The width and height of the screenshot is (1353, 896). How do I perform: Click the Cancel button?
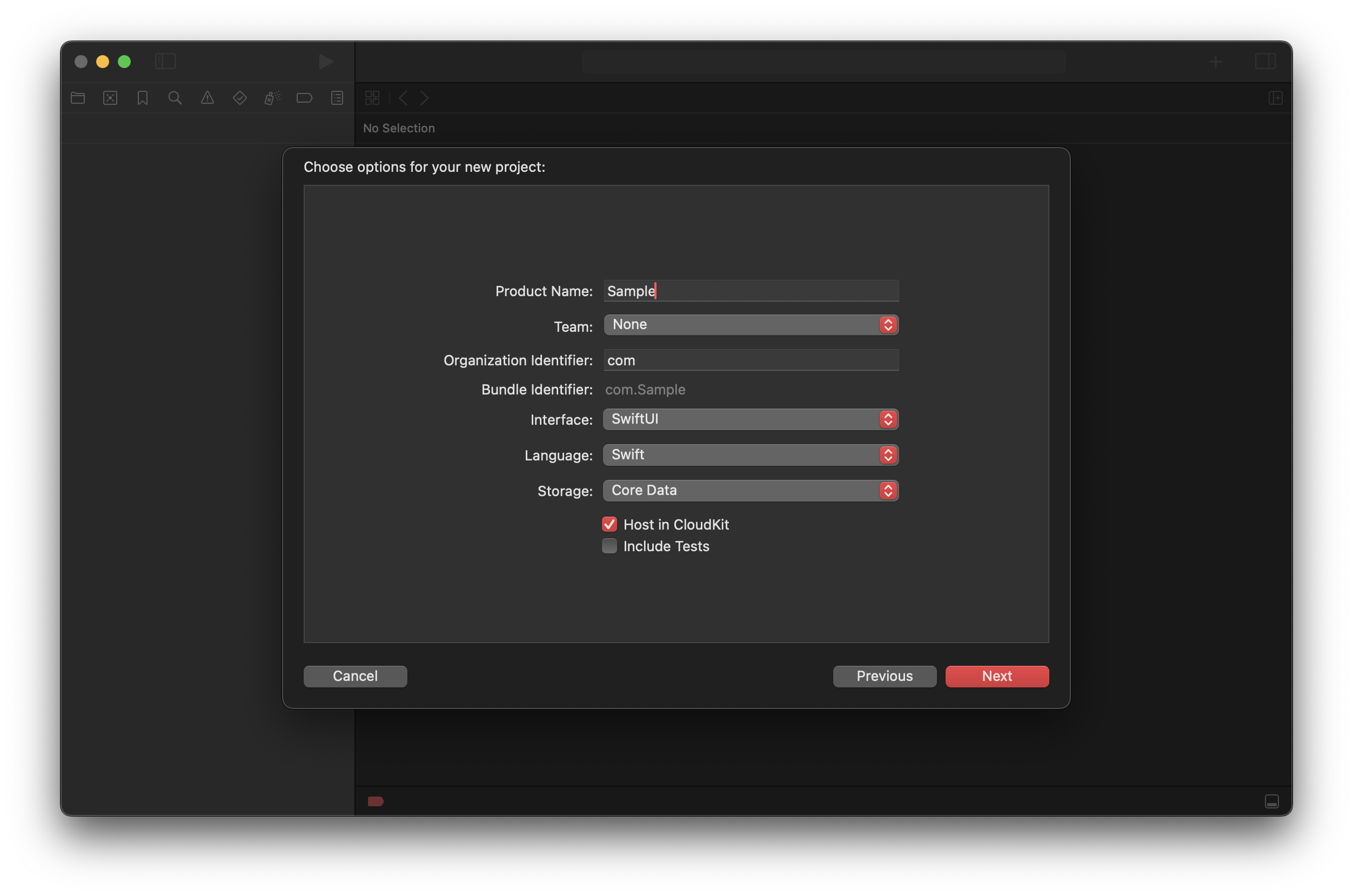(x=355, y=676)
